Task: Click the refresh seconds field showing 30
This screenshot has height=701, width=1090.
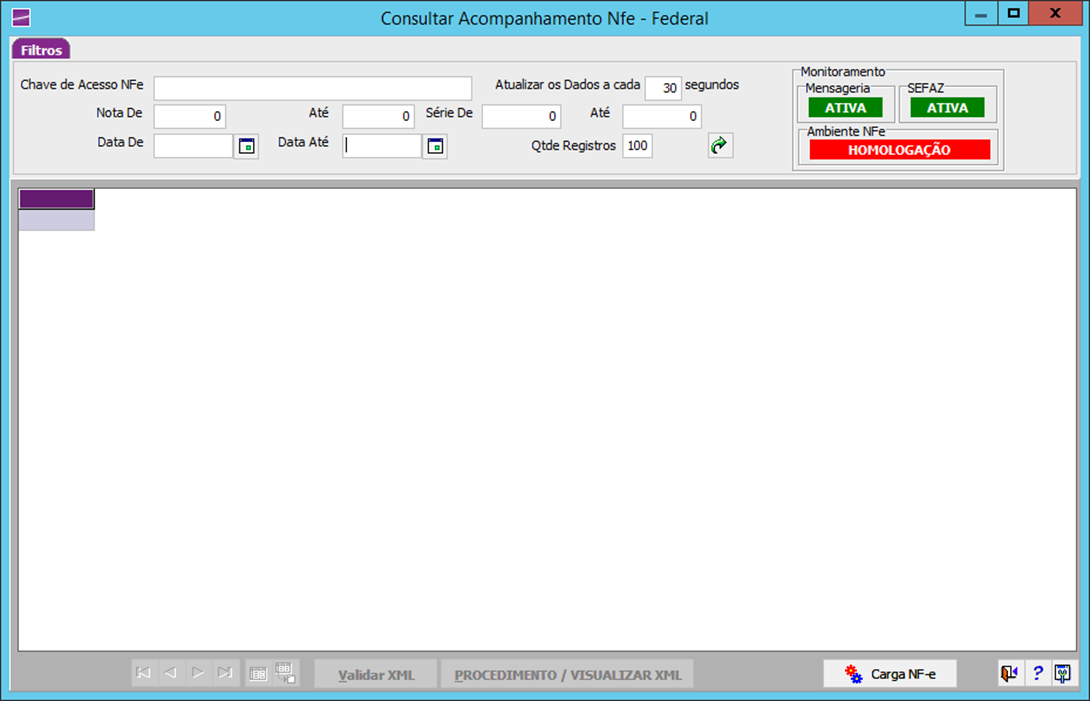Action: [663, 88]
